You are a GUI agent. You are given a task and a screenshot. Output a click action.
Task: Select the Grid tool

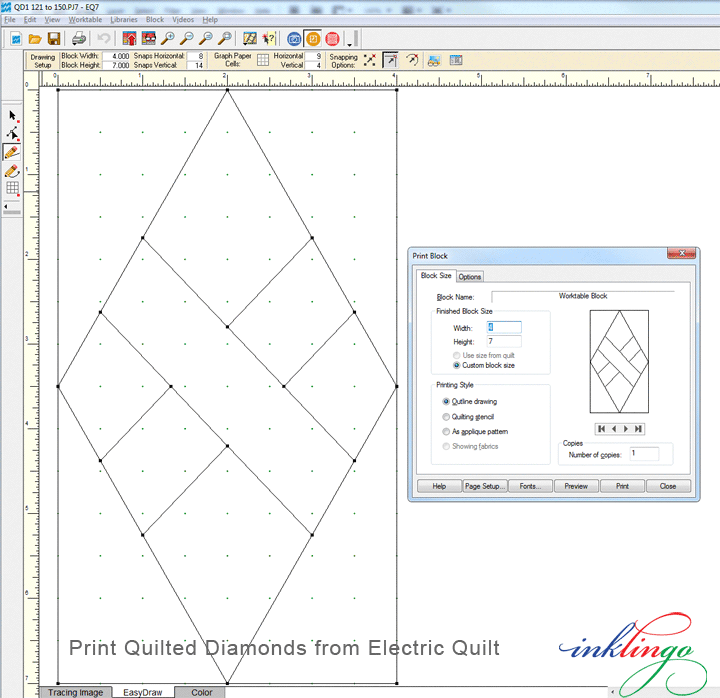12,188
